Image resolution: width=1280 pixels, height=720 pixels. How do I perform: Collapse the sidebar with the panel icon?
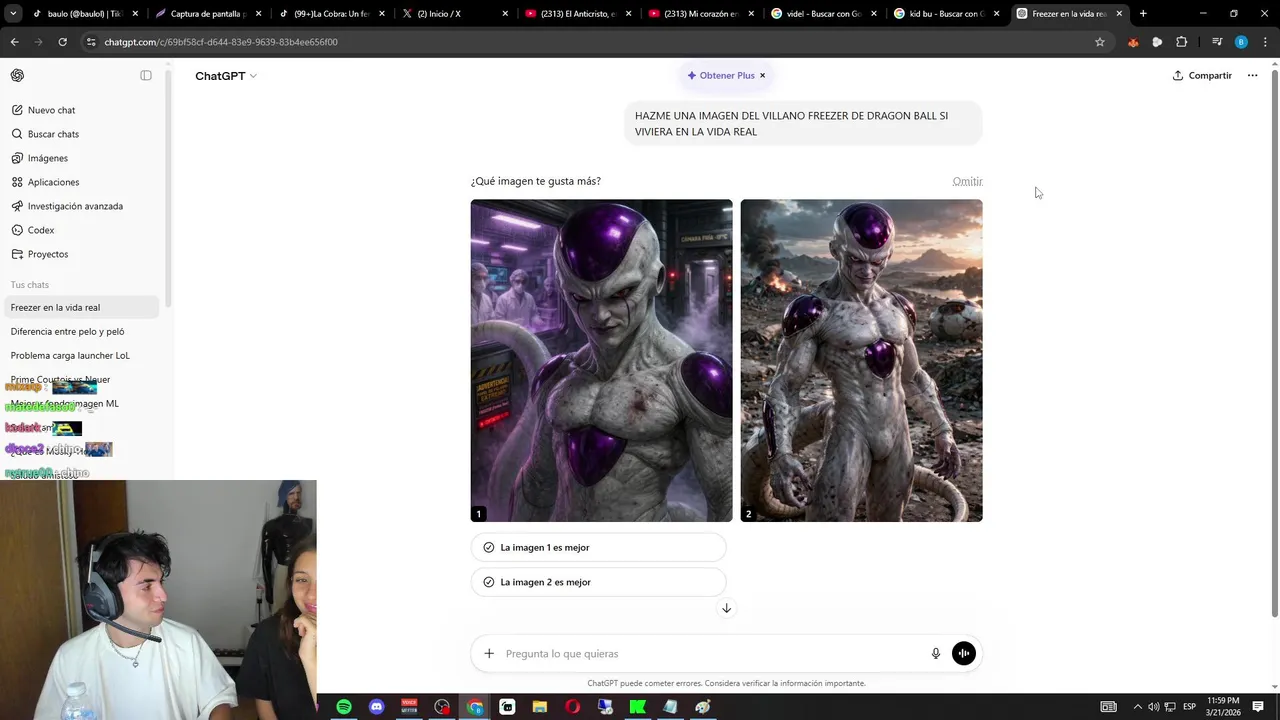click(146, 76)
